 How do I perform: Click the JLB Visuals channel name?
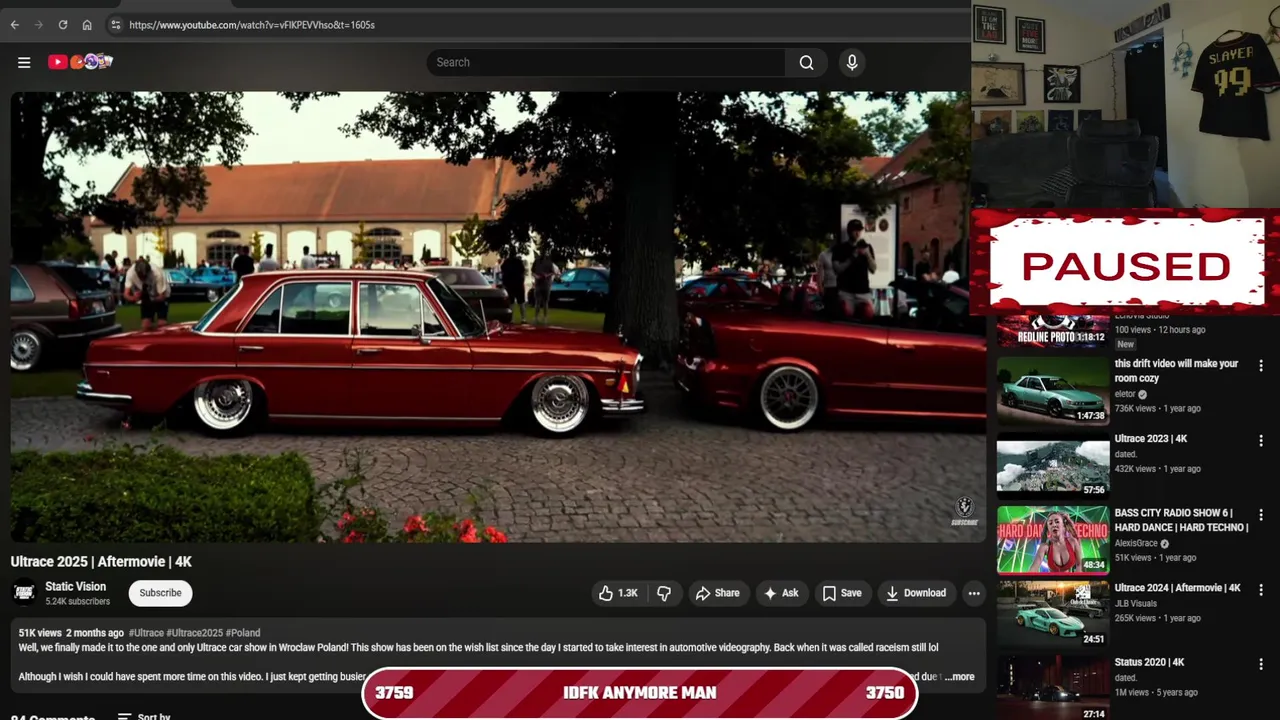(1135, 604)
